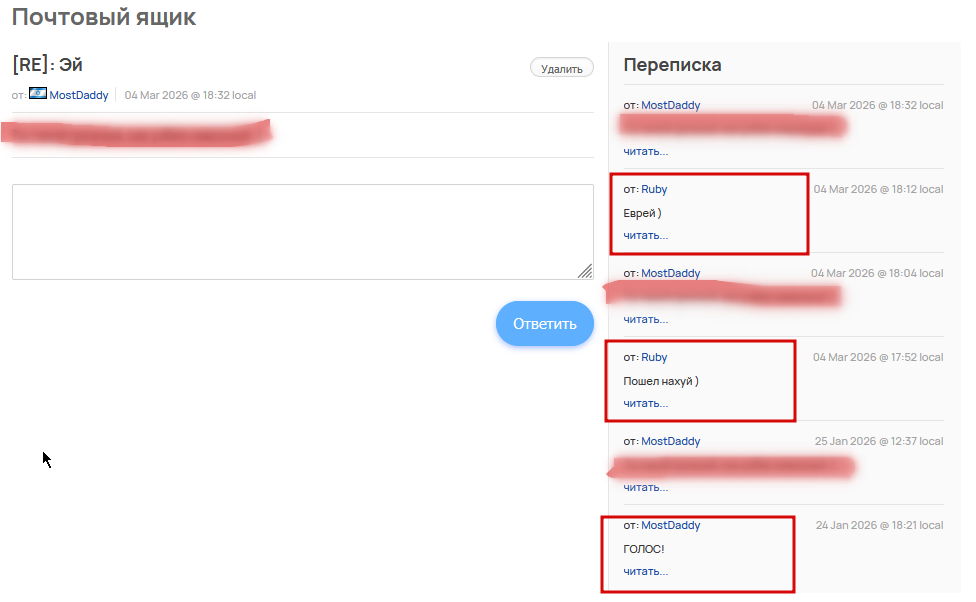Screen dimensions: 976x602
Task: Click читать... under the 18:12 Ruby message
Action: coord(645,235)
